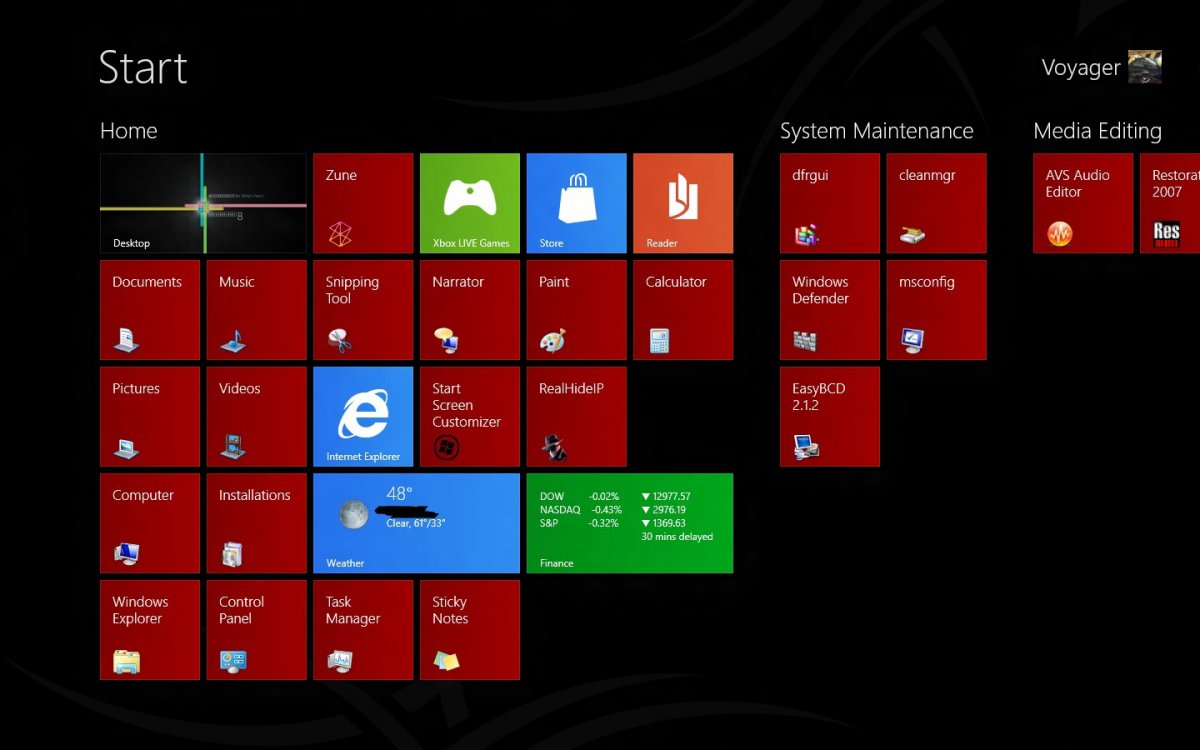This screenshot has width=1200, height=750.
Task: Click the Voyager user name
Action: 1081,68
